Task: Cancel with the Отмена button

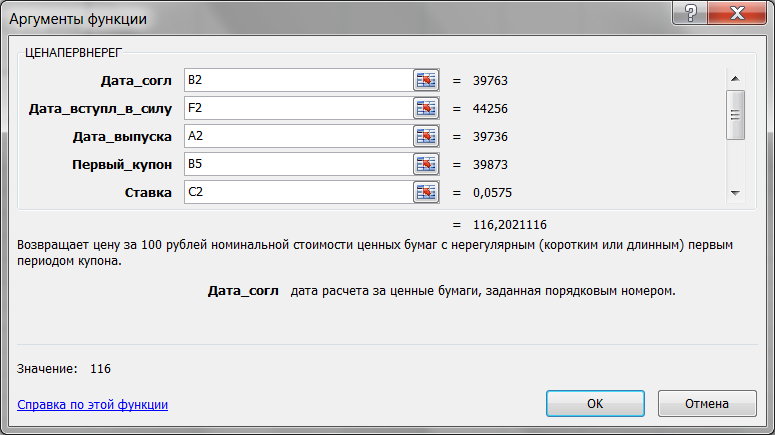Action: point(707,403)
